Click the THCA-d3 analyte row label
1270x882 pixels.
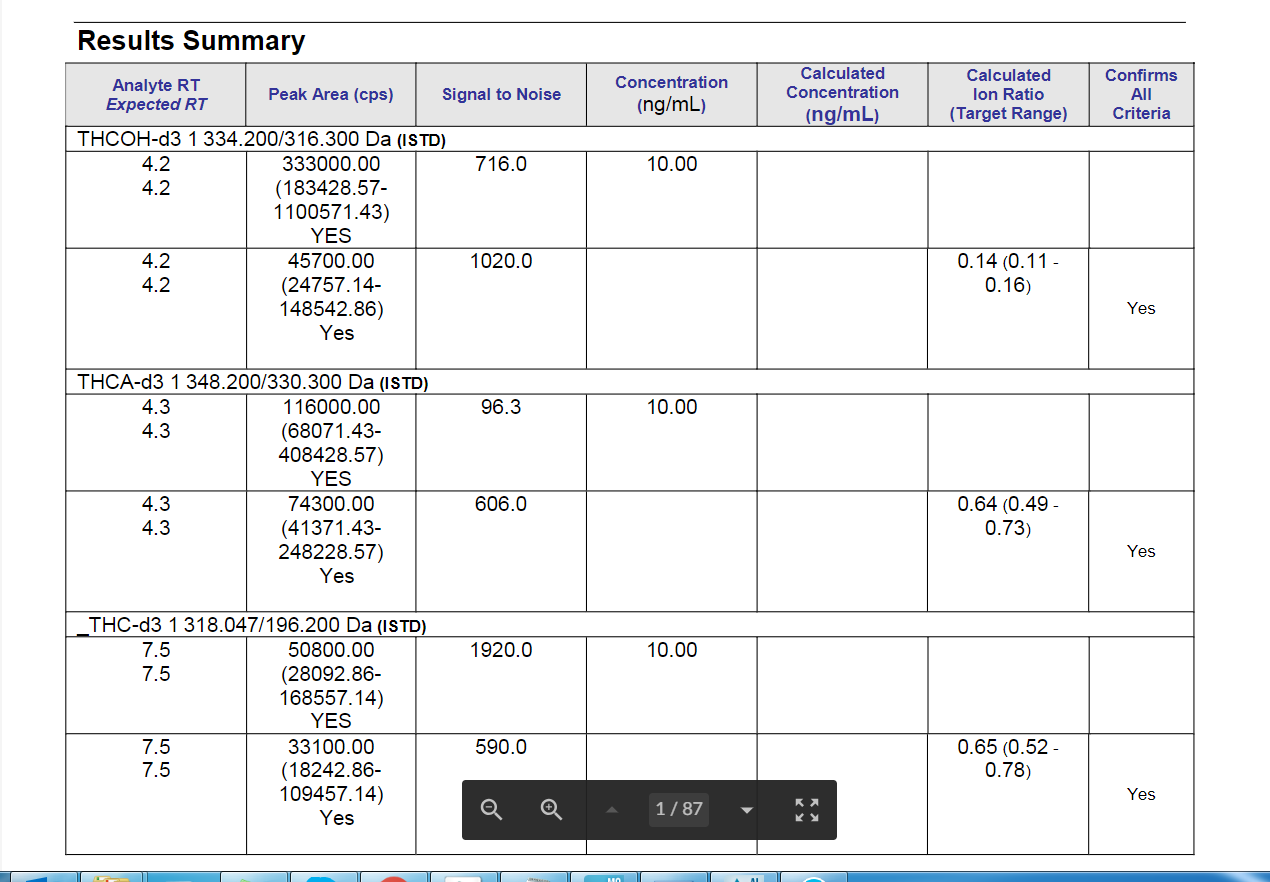(x=252, y=382)
